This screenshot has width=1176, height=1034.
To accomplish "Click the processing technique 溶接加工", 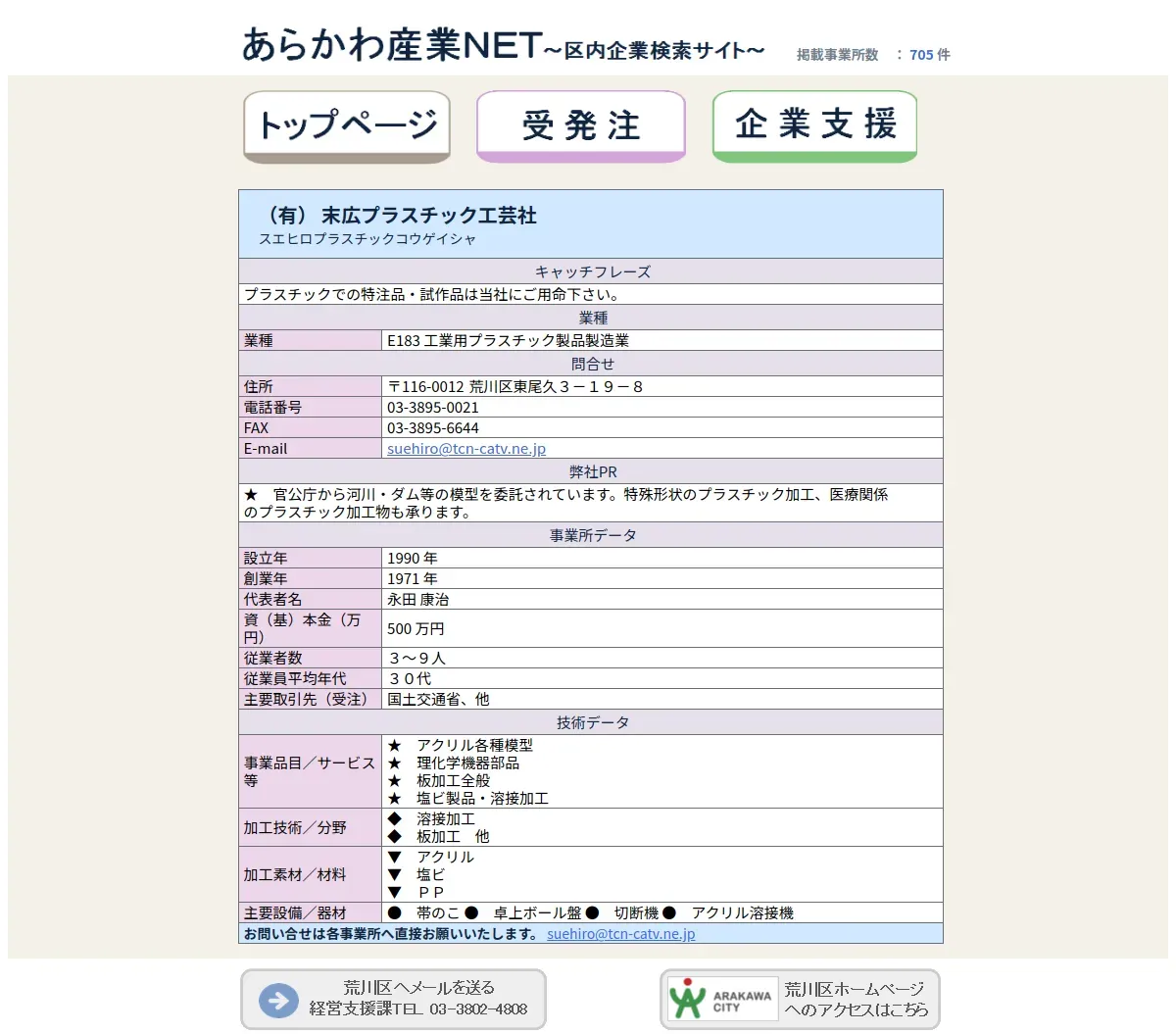I will point(446,819).
